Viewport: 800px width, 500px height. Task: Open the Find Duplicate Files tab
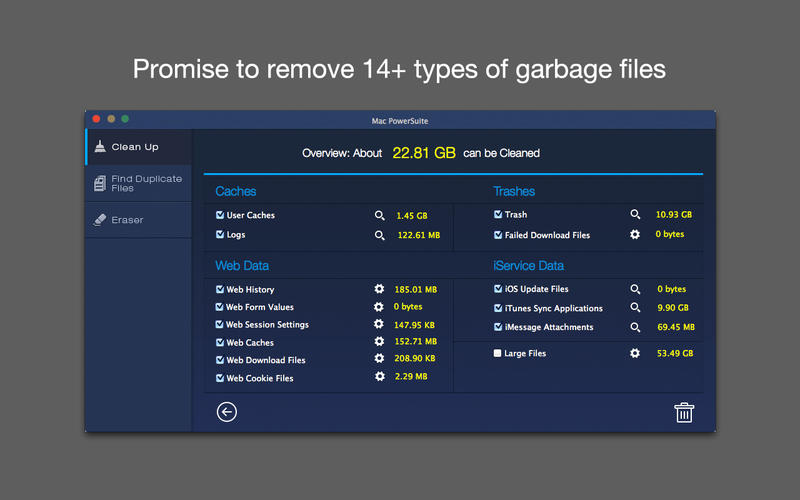click(x=138, y=183)
